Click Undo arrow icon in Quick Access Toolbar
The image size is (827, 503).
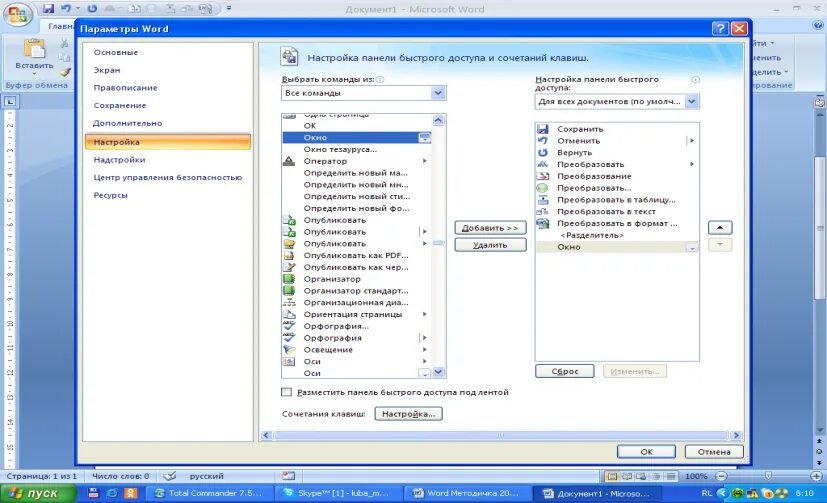coord(66,8)
